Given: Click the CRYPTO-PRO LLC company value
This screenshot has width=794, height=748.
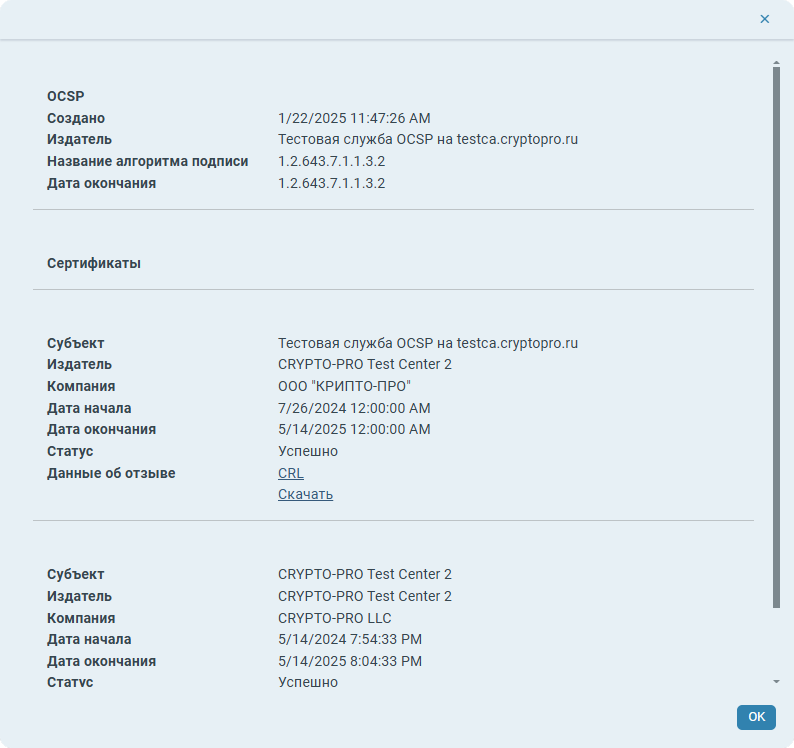Looking at the screenshot, I should (x=334, y=618).
